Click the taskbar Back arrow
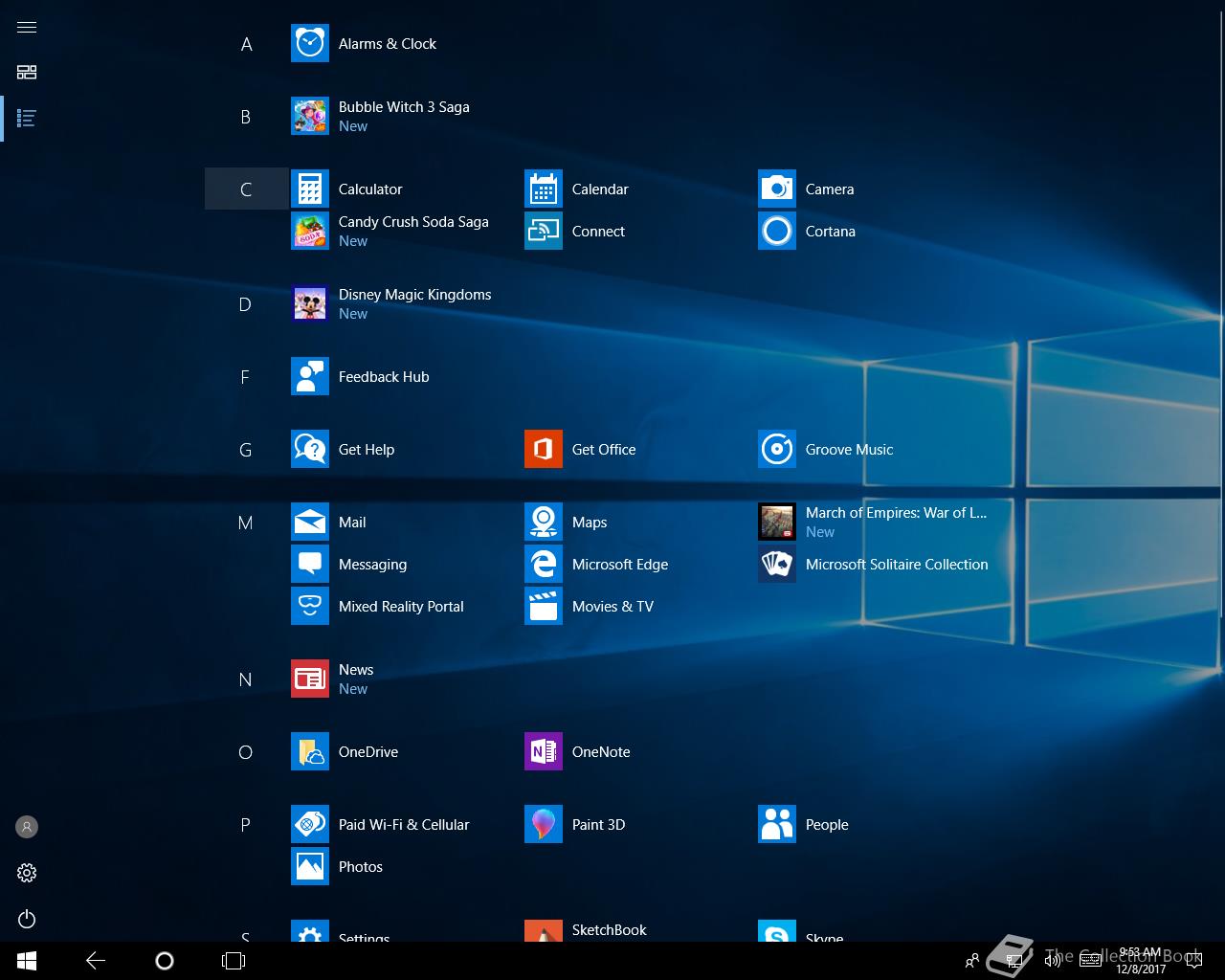Screen dimensions: 1225x980 pos(96,961)
